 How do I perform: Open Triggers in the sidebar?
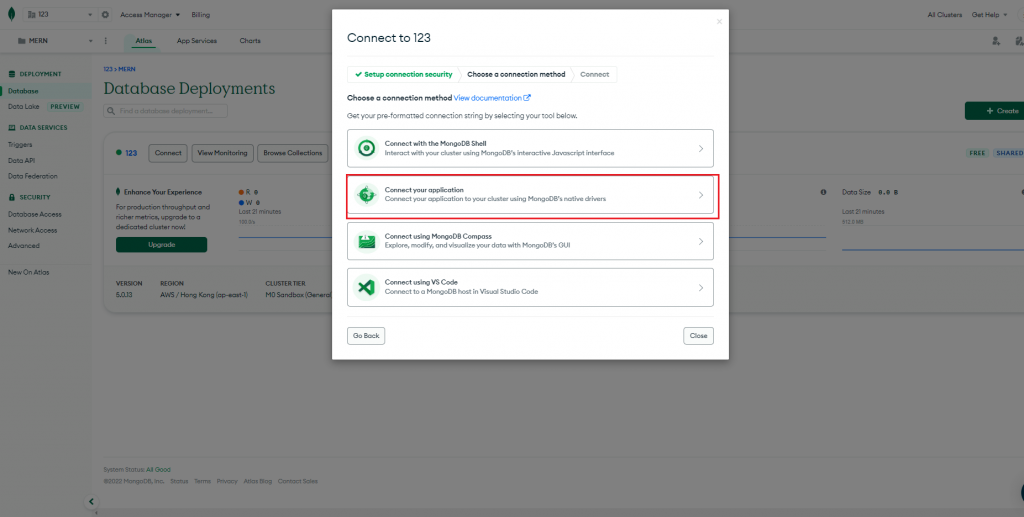(20, 144)
